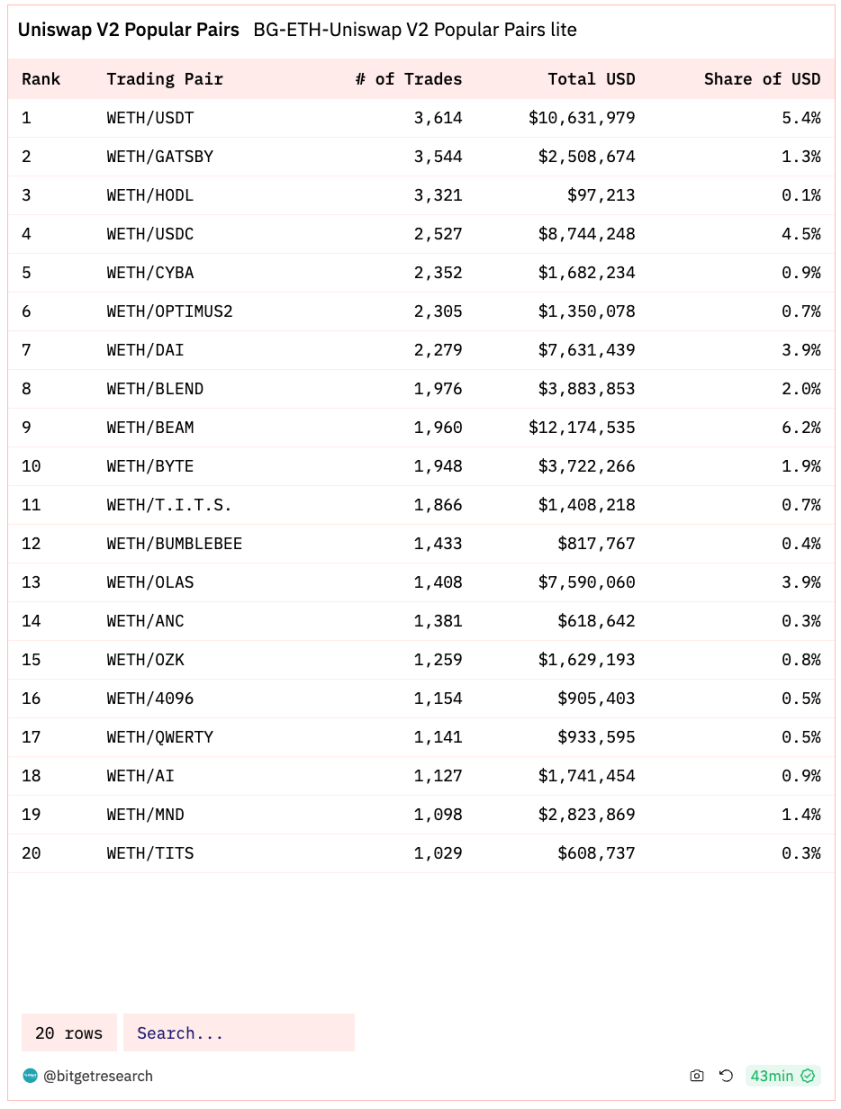
Task: Click the camera screenshot icon
Action: pyautogui.click(x=697, y=1076)
